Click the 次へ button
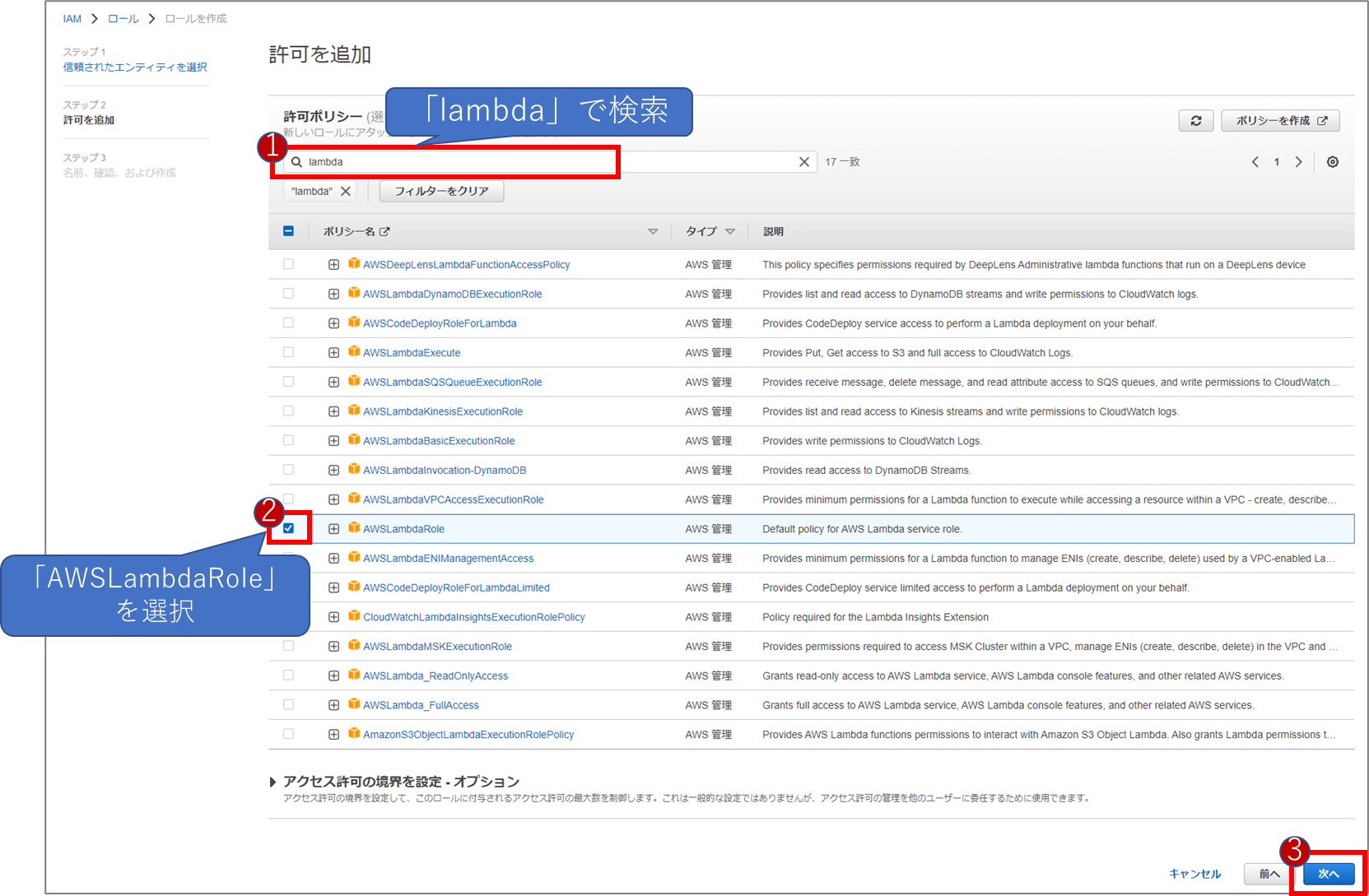The height and width of the screenshot is (896, 1369). [x=1329, y=874]
